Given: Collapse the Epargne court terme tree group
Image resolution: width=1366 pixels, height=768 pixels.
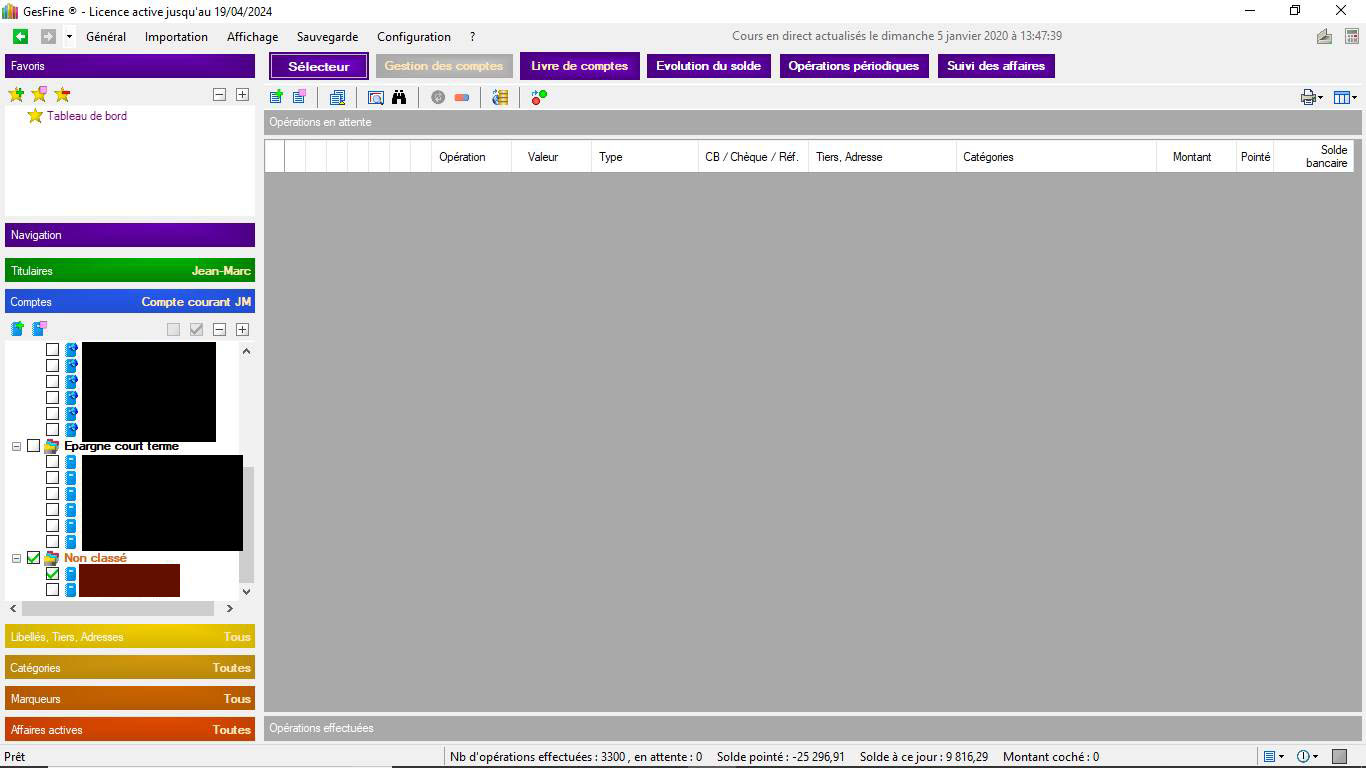Looking at the screenshot, I should click(x=16, y=446).
